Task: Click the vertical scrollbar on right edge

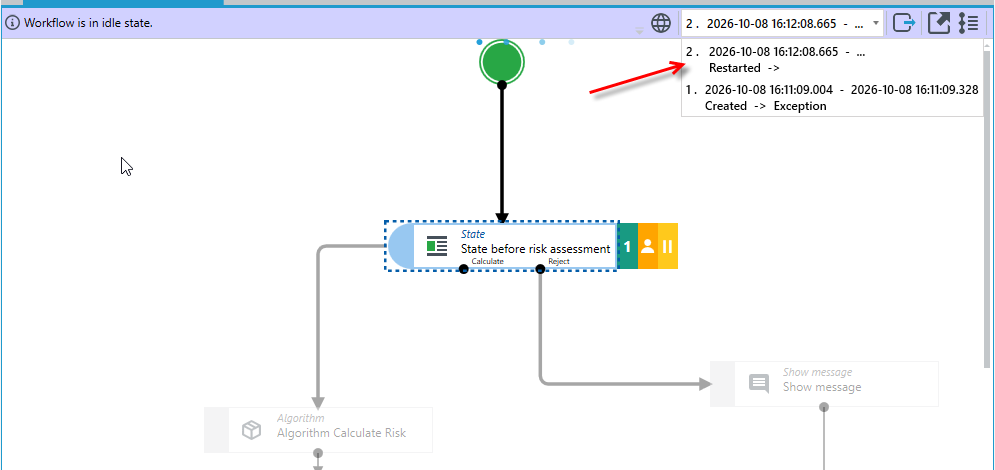Action: point(989,209)
